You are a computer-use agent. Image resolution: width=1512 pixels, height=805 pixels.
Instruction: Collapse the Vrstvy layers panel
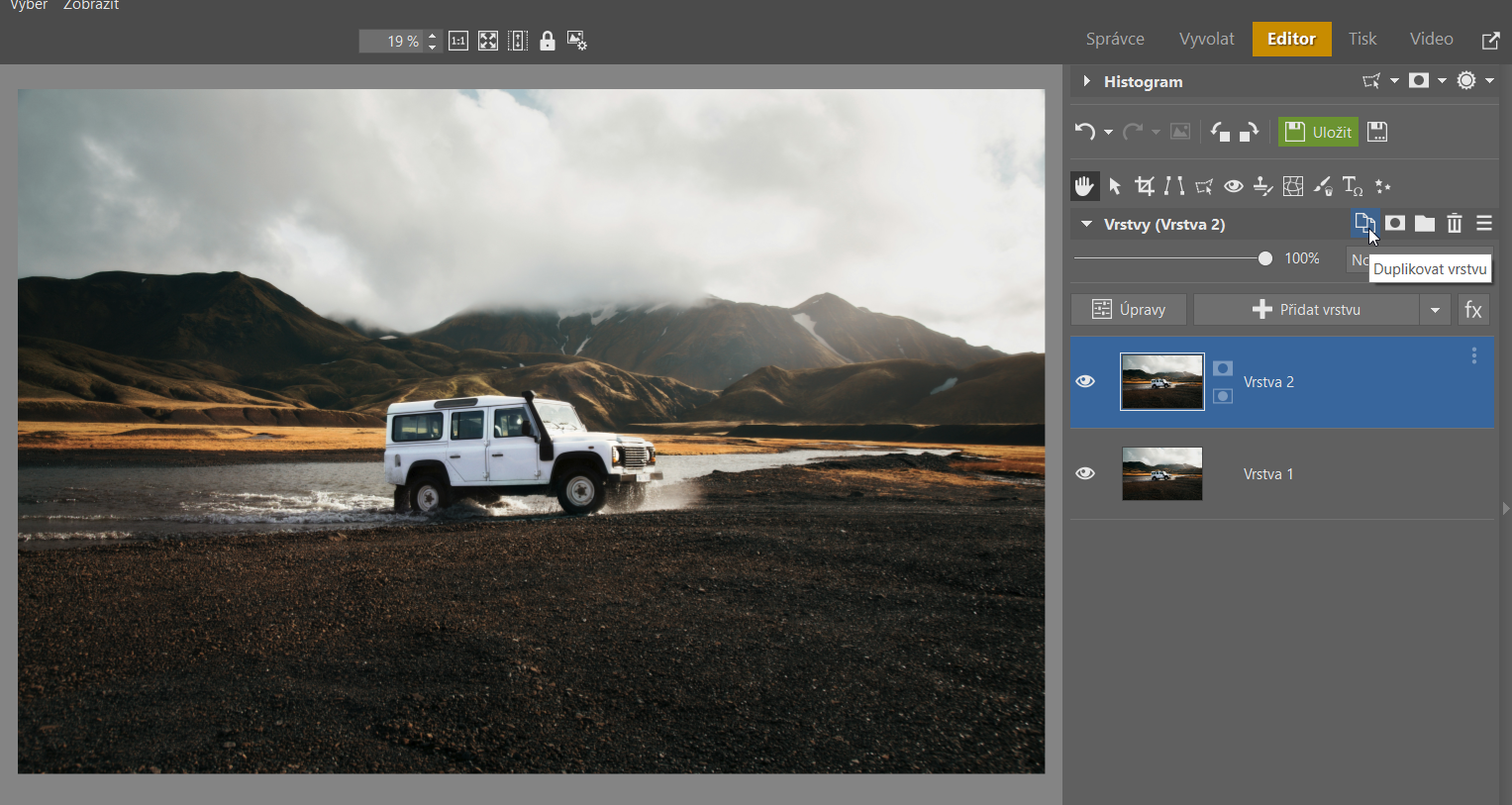pos(1087,224)
